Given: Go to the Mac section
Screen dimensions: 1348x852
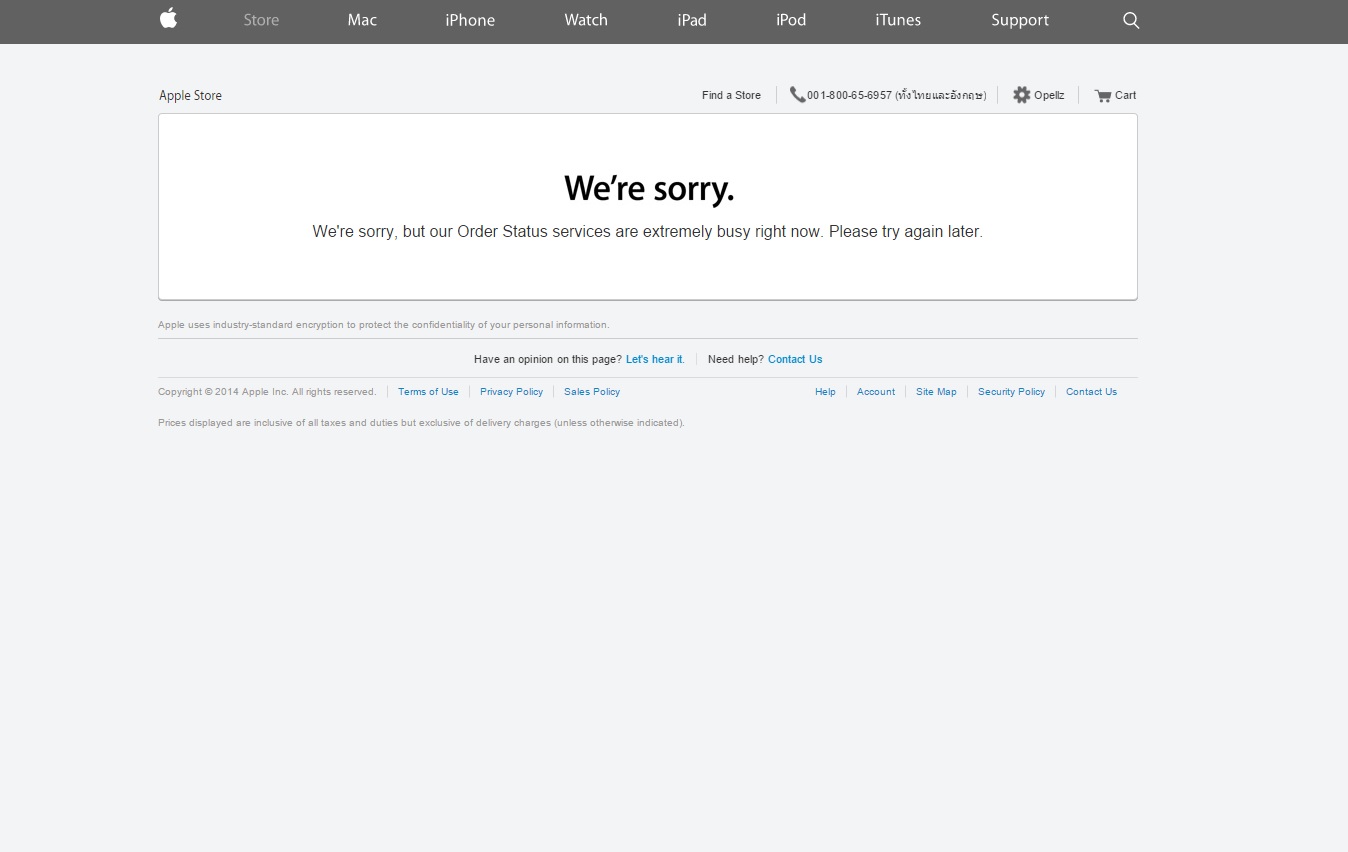Looking at the screenshot, I should 362,20.
